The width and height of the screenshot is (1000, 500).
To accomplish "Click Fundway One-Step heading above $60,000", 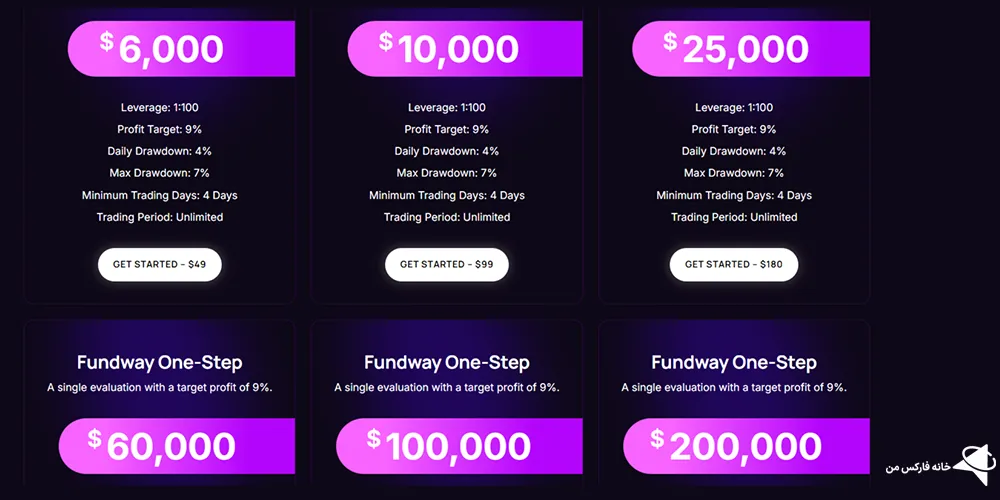I will click(160, 363).
